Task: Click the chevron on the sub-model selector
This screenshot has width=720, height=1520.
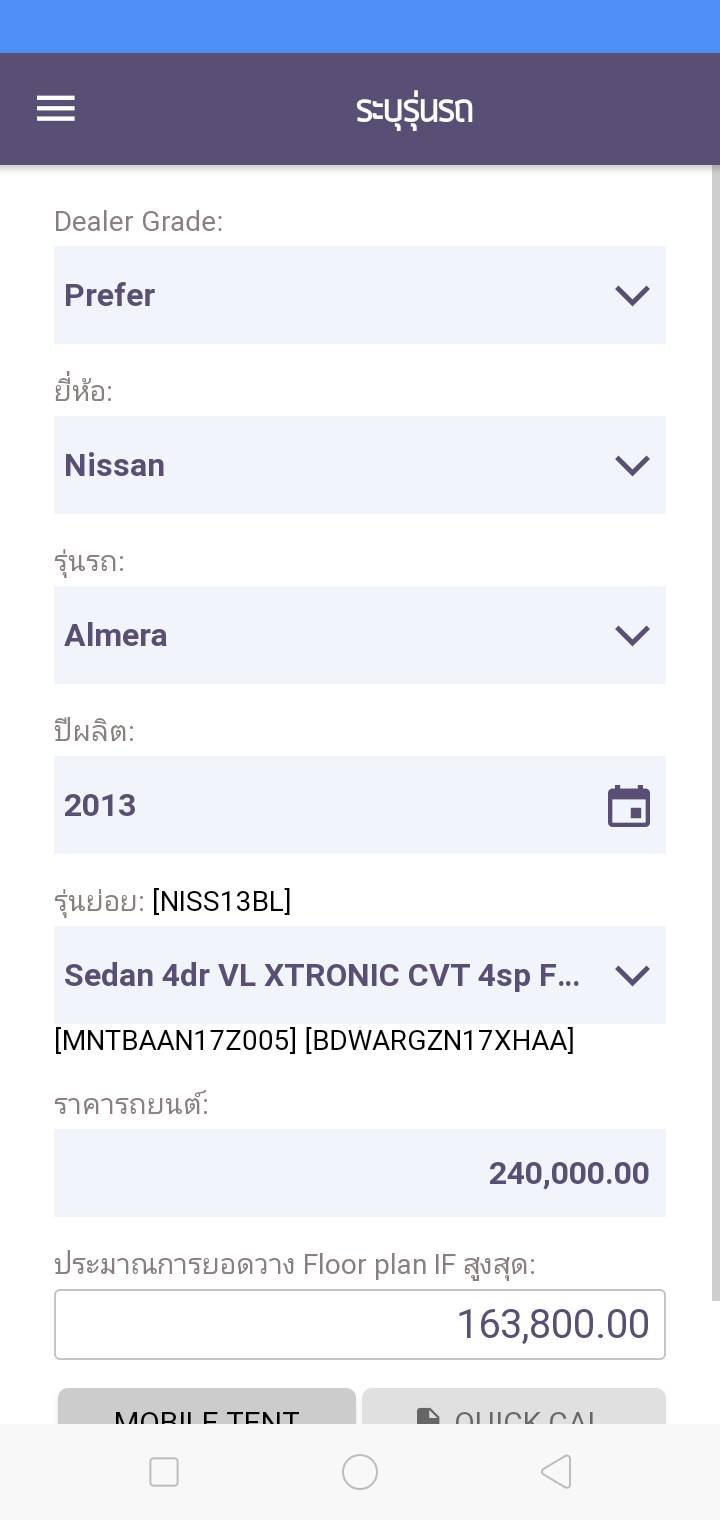Action: pyautogui.click(x=632, y=975)
